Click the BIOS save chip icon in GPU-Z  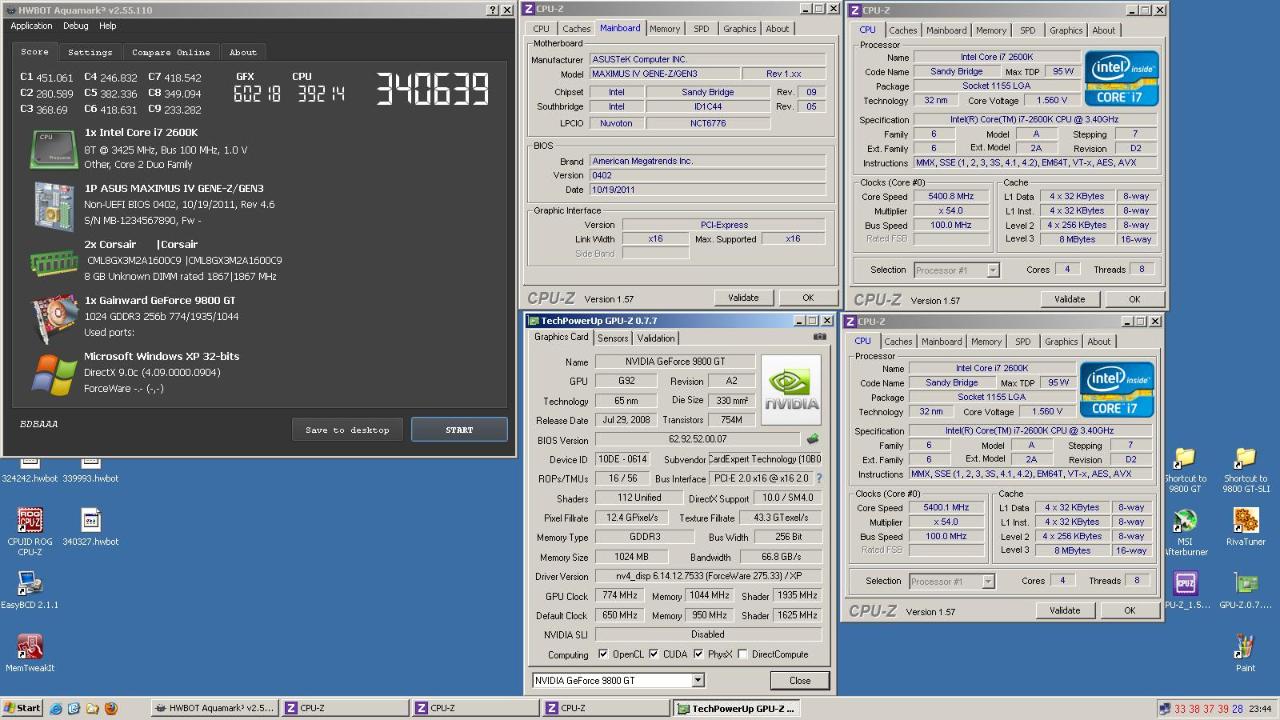[812, 439]
